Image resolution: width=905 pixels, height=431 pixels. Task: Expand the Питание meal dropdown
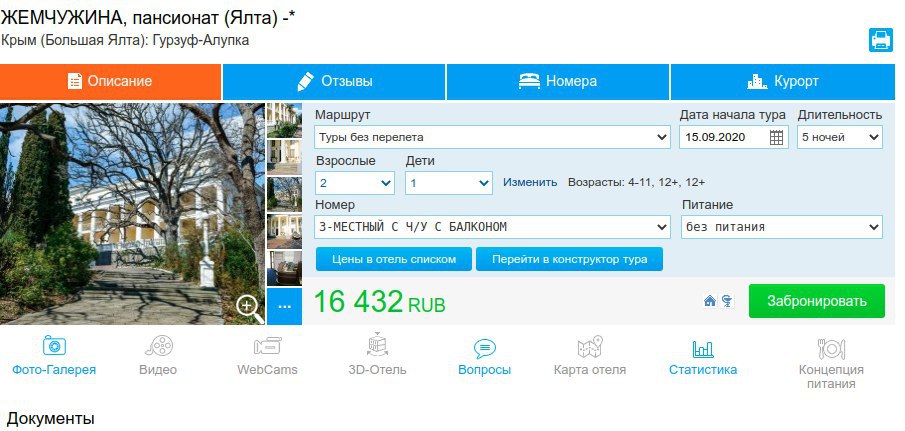pyautogui.click(x=782, y=227)
